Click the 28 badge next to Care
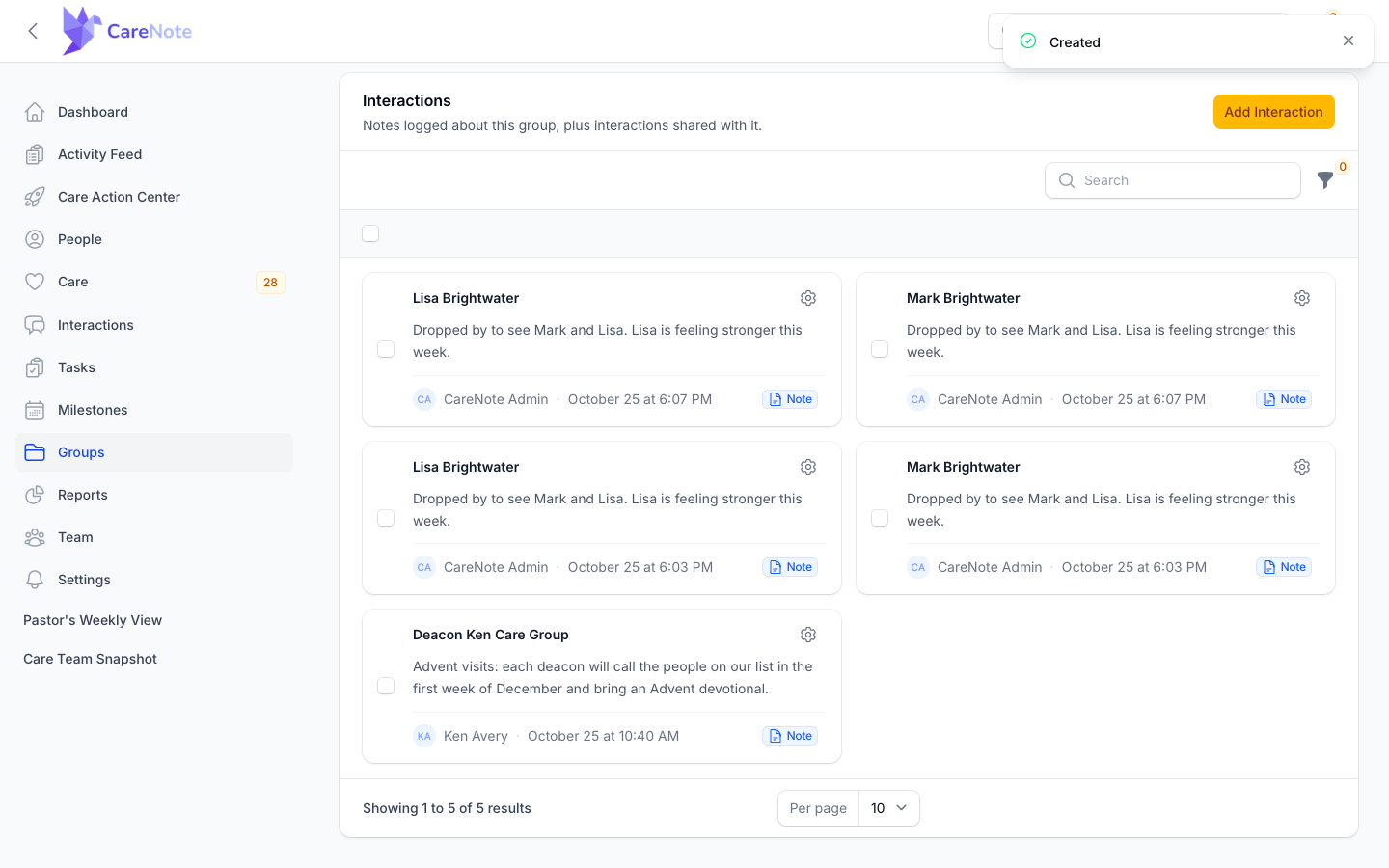 click(270, 283)
